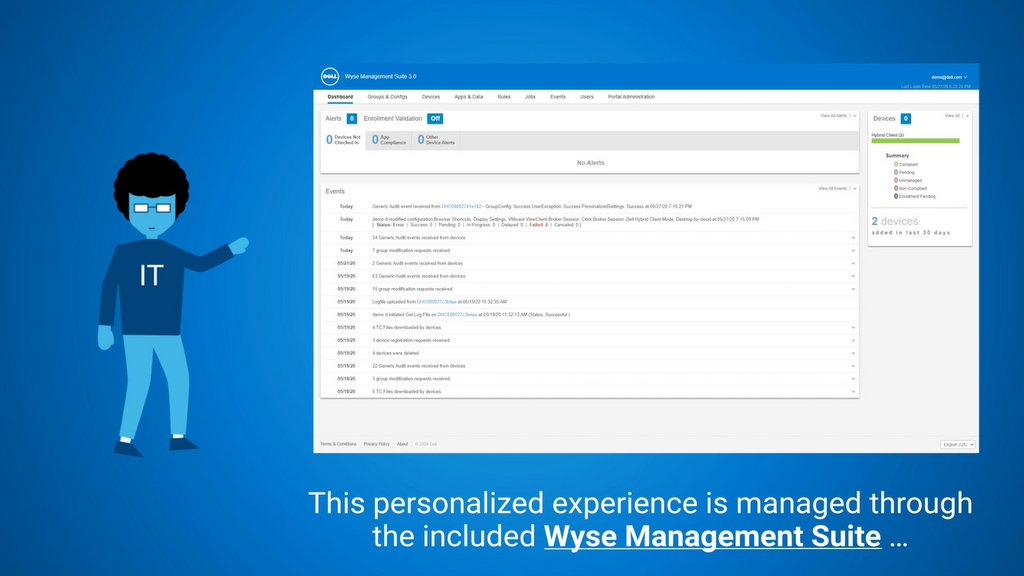Screen dimensions: 1024x576
Task: Open the Apps & Data tab
Action: pos(469,97)
